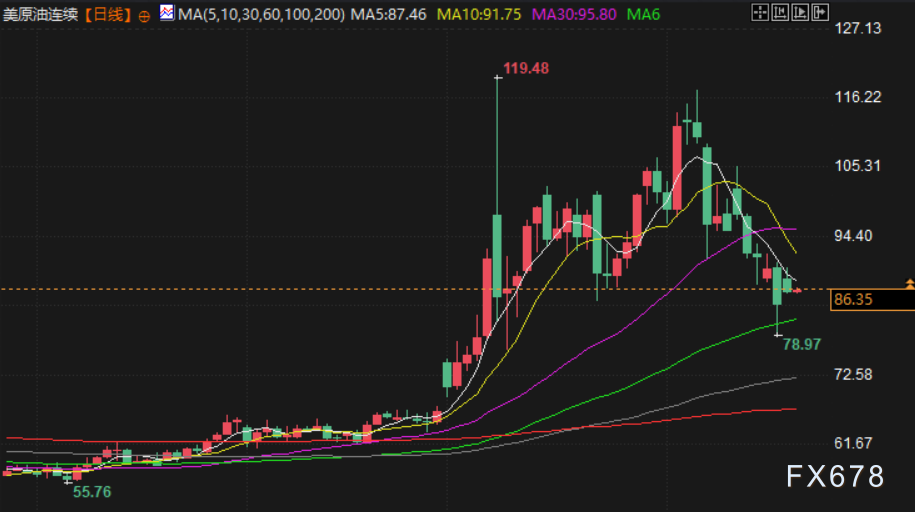Open MA(5,10,30,60,100,200) parameter settings
The width and height of the screenshot is (915, 512).
click(x=261, y=15)
